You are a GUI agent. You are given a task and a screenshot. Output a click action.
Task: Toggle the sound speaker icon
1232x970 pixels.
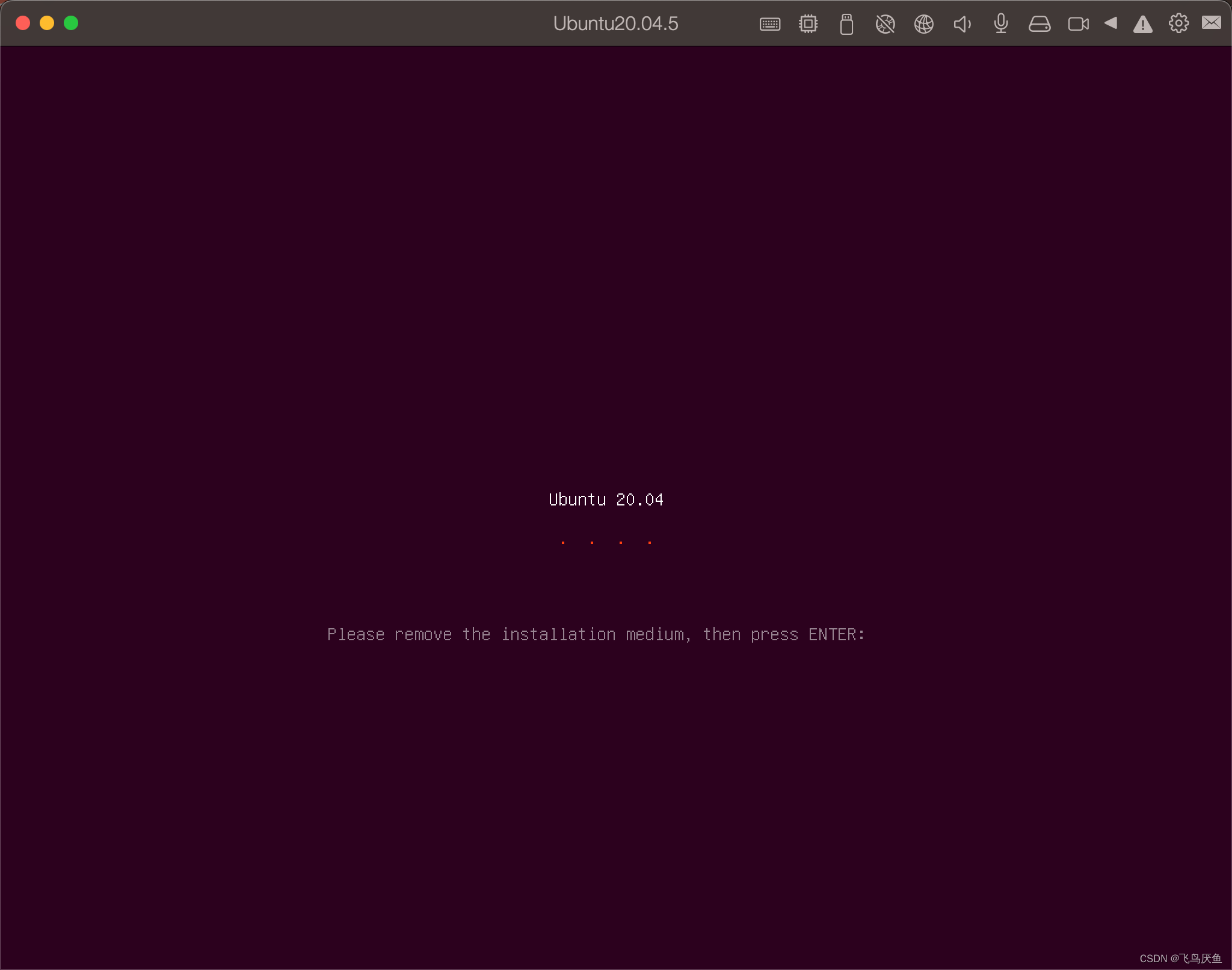tap(962, 24)
